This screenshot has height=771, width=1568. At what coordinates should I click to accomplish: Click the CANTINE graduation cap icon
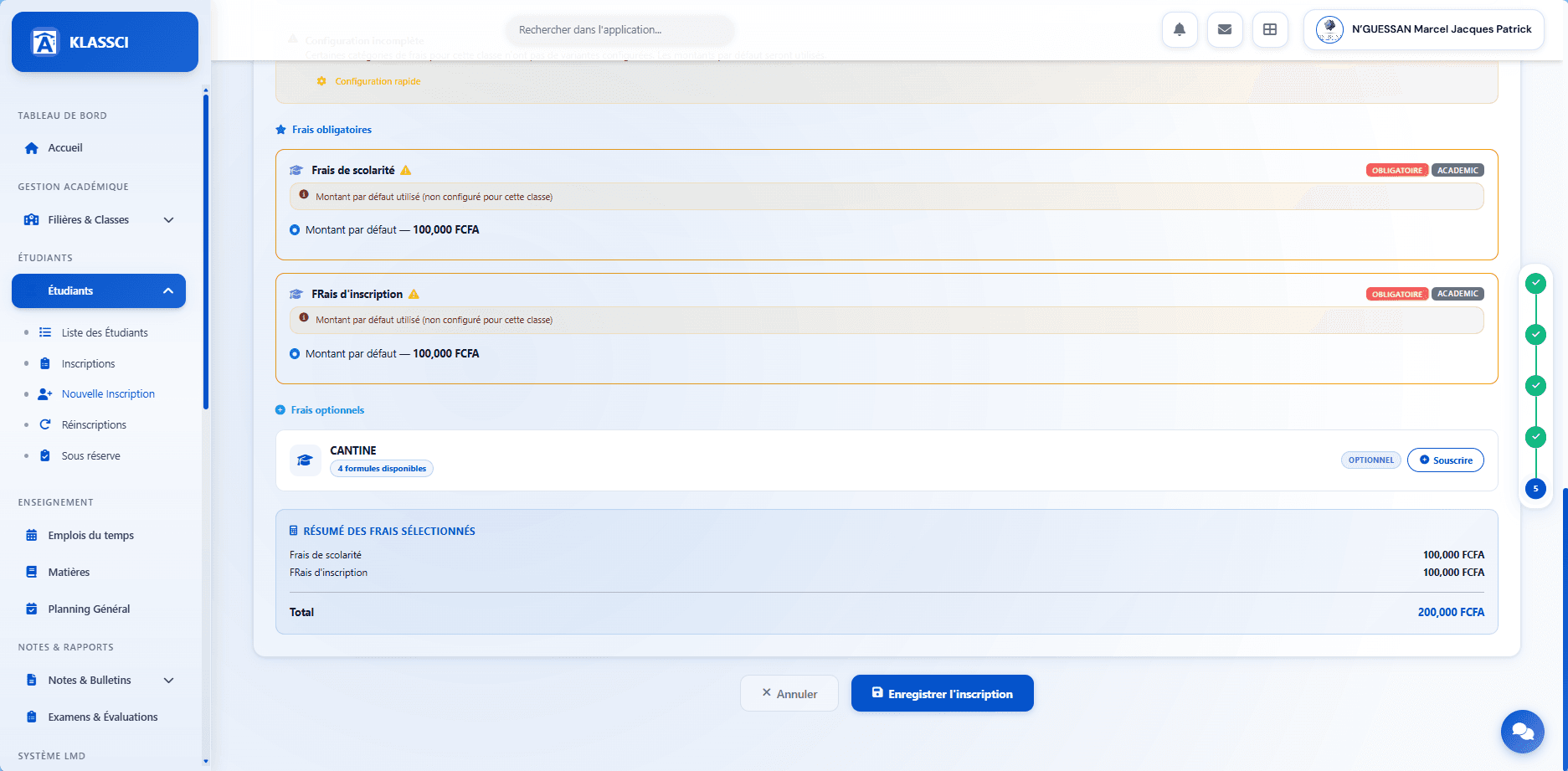coord(306,460)
